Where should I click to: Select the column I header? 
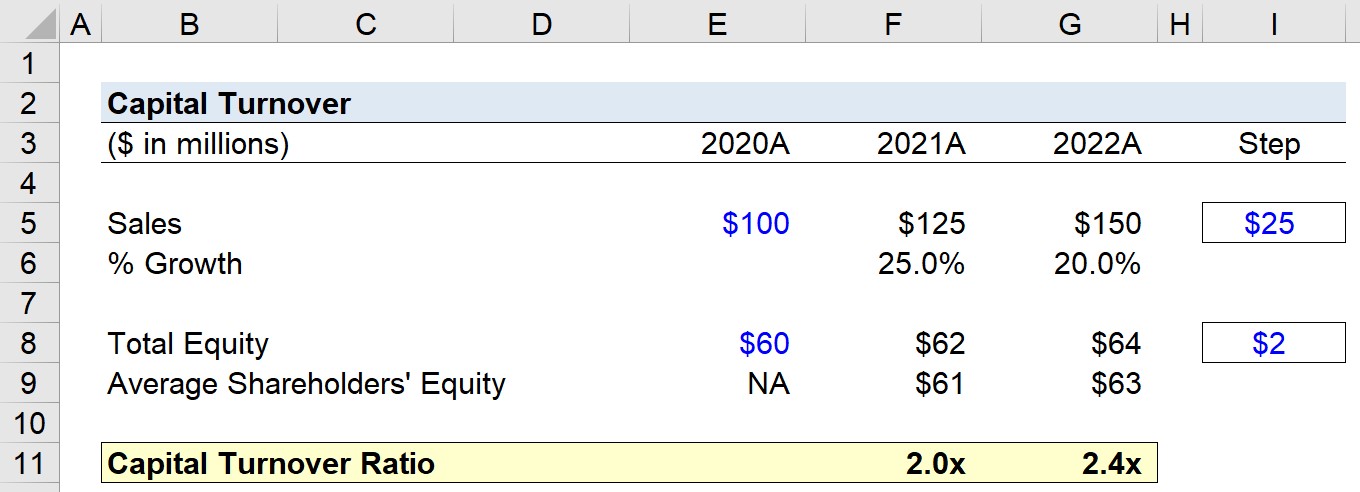pyautogui.click(x=1274, y=23)
